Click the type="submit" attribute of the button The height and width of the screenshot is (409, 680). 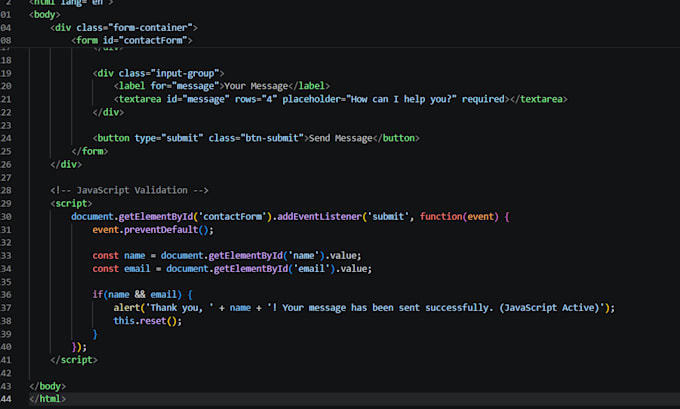(169, 138)
